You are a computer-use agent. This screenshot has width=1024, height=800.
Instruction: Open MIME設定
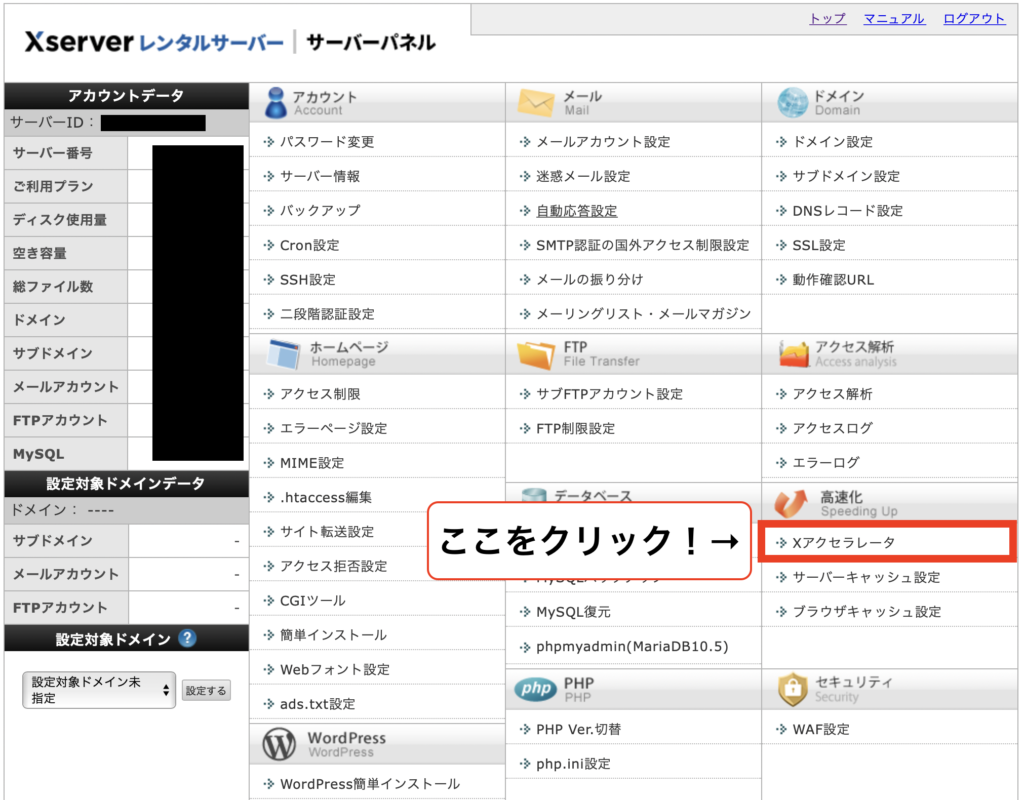(x=312, y=462)
